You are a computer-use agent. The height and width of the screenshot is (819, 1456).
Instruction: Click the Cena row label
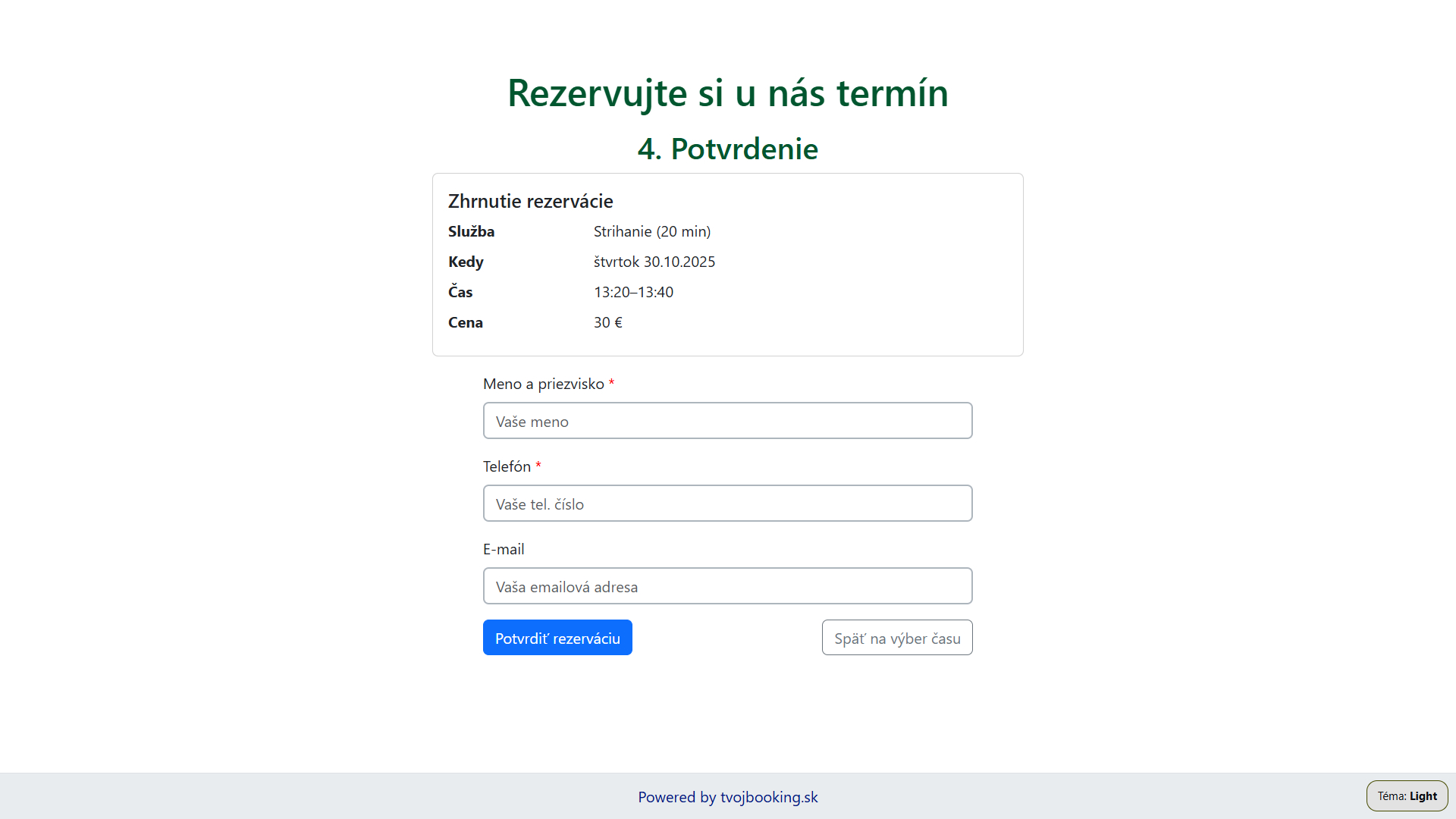click(465, 322)
